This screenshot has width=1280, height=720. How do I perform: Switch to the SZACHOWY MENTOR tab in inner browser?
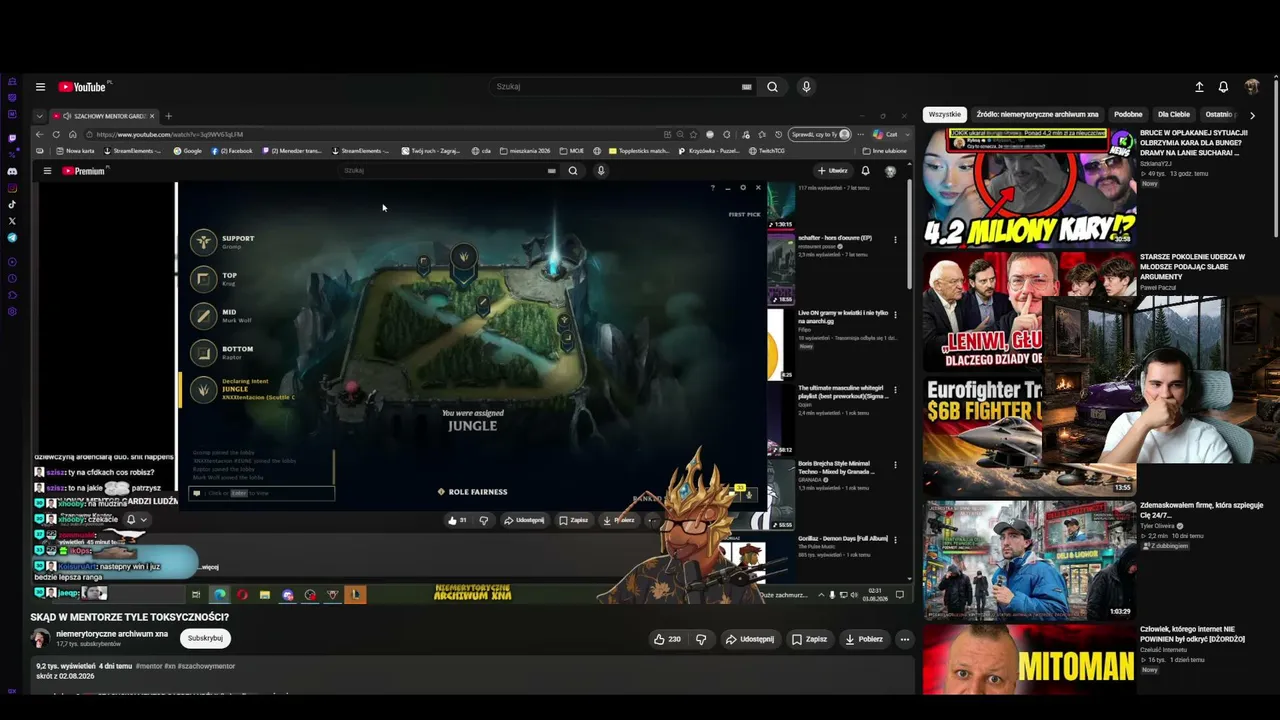(x=104, y=116)
